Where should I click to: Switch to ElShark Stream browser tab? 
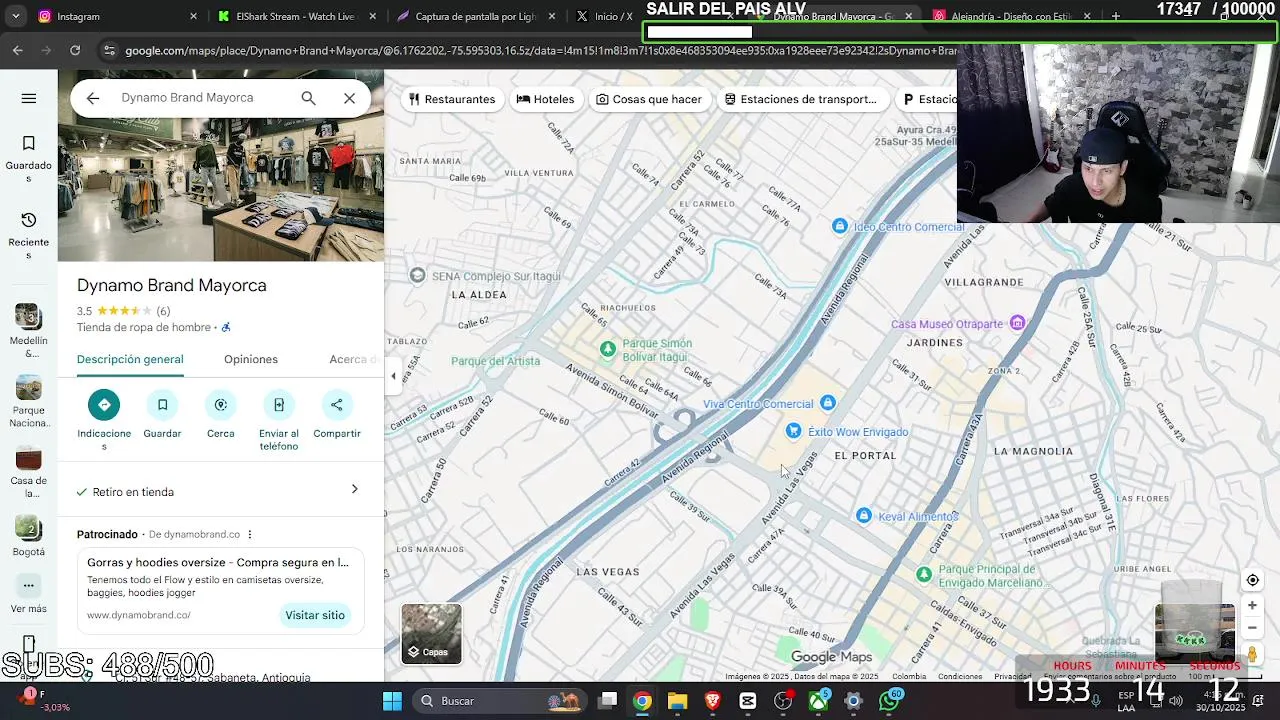297,16
